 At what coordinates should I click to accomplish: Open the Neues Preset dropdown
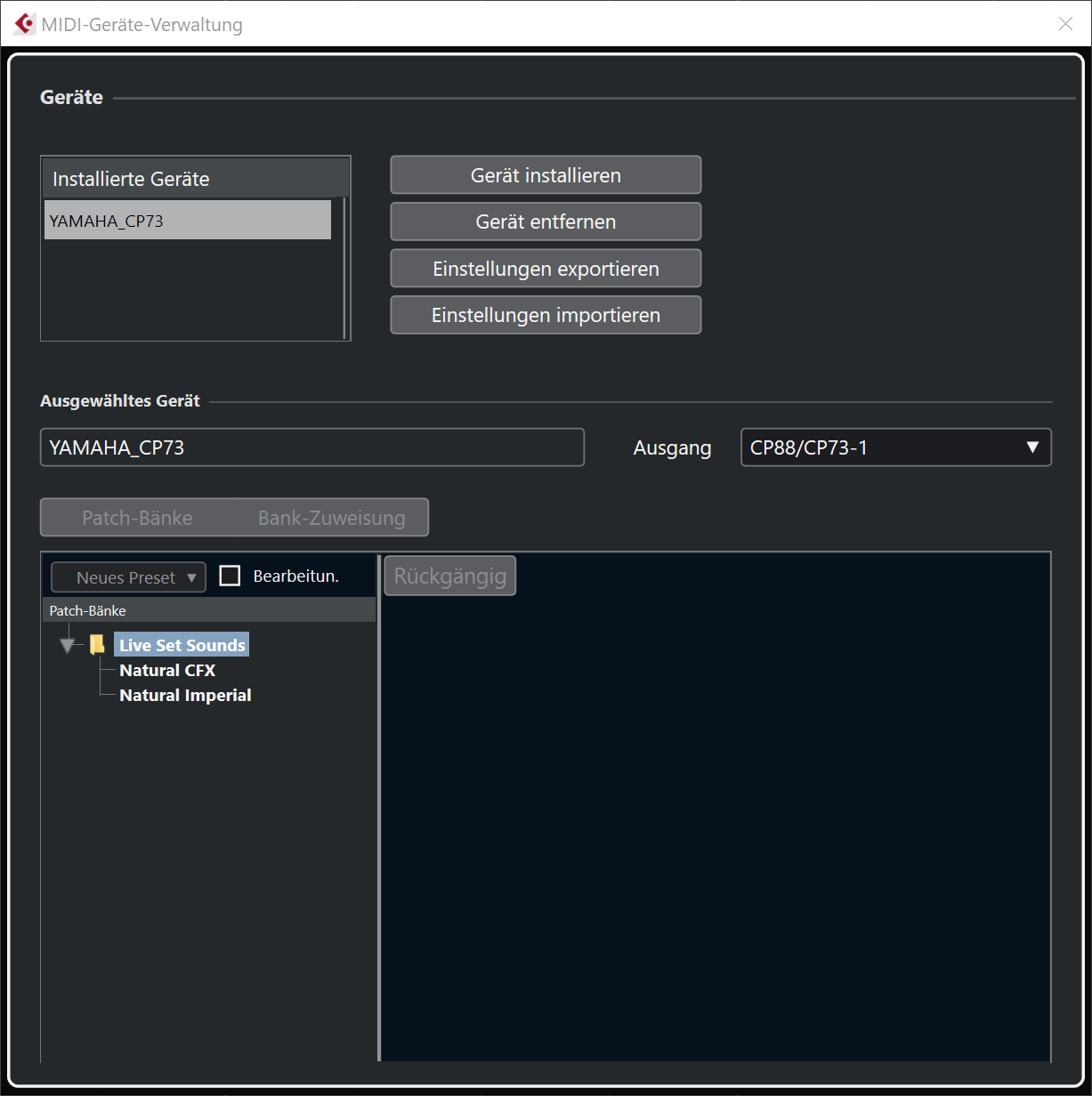(x=128, y=577)
